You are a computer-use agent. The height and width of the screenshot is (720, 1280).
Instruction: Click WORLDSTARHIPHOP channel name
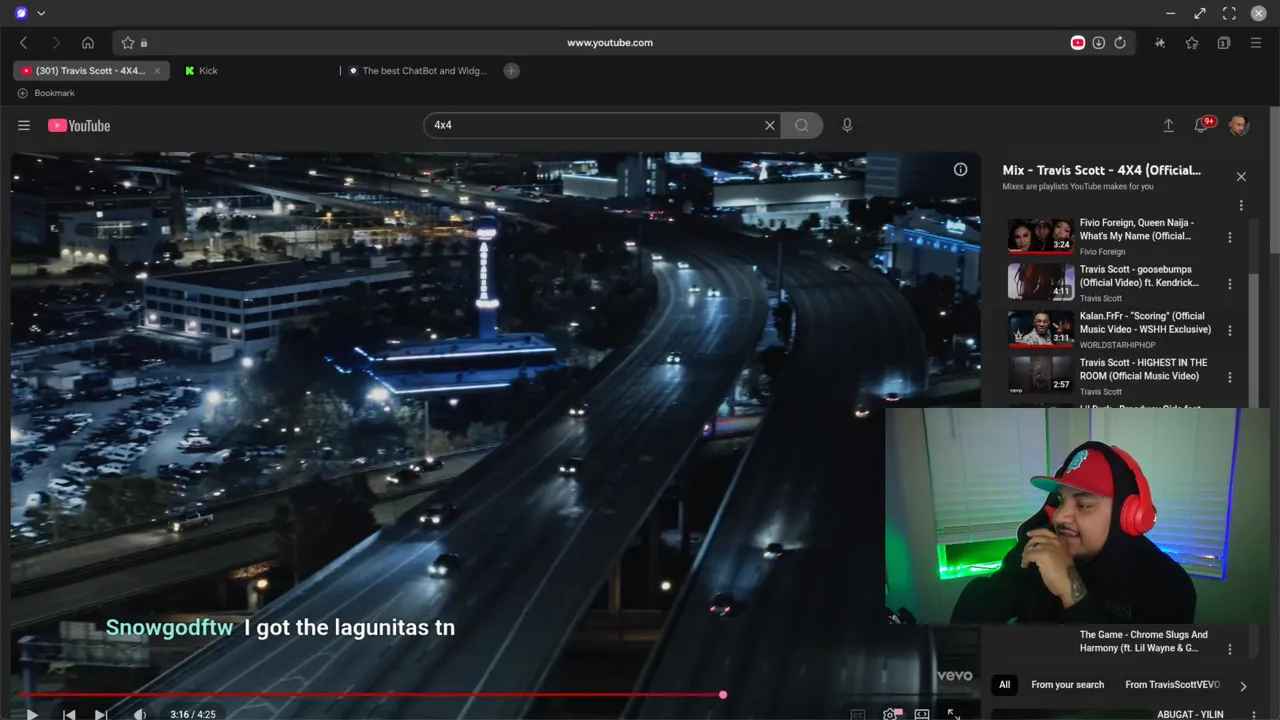(1118, 345)
